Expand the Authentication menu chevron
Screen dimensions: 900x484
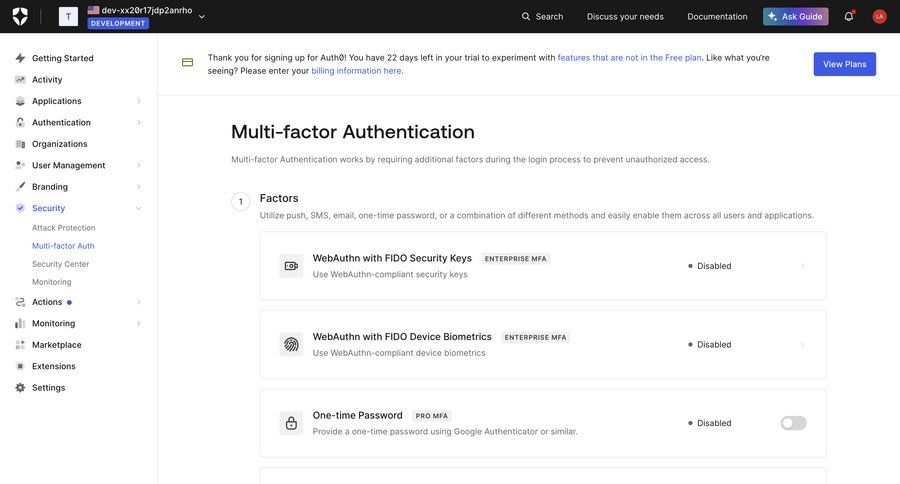(x=139, y=122)
